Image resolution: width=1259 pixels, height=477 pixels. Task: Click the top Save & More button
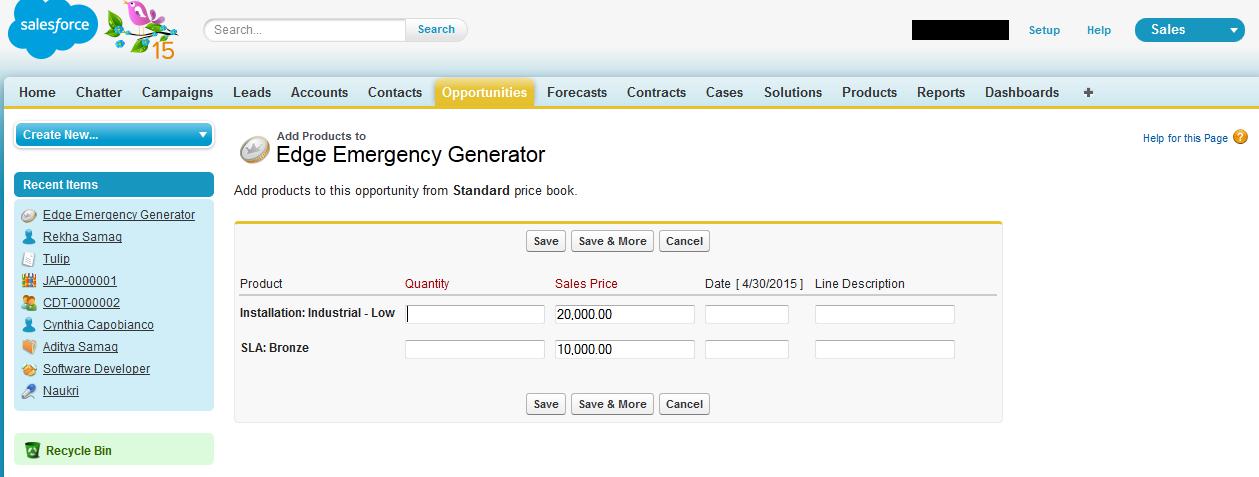click(612, 241)
